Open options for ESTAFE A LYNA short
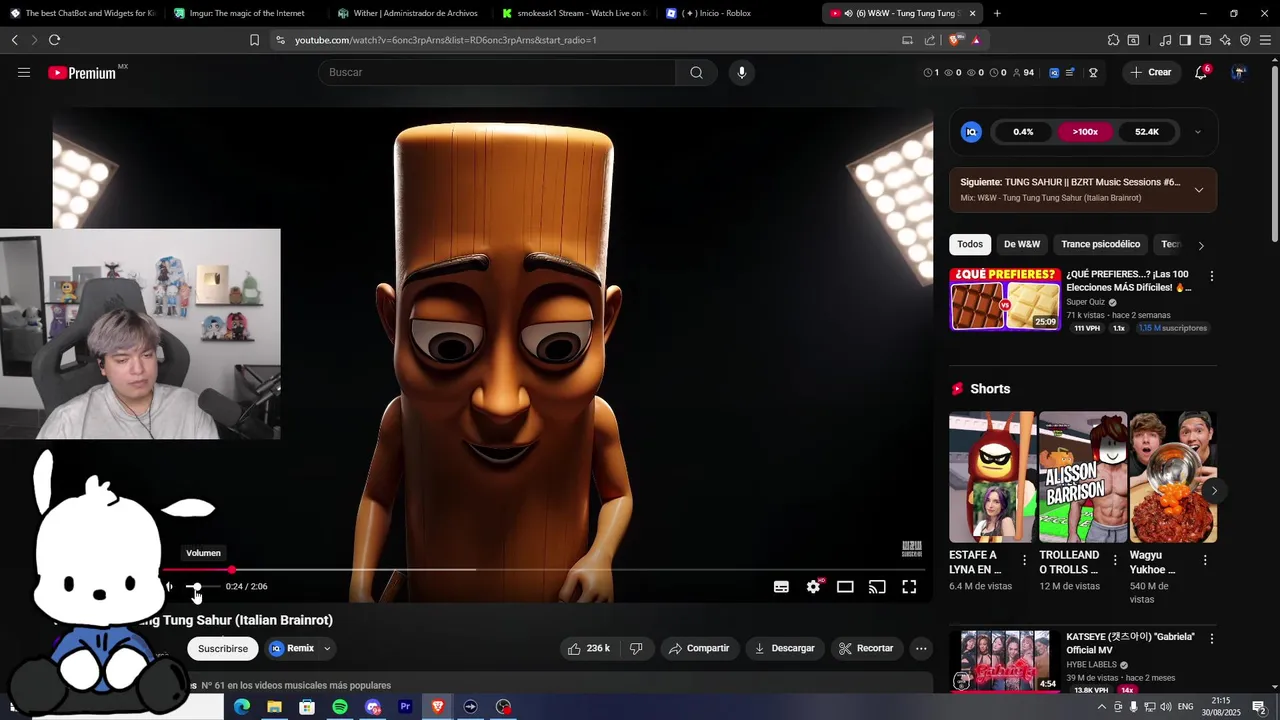The height and width of the screenshot is (720, 1280). click(x=1024, y=560)
